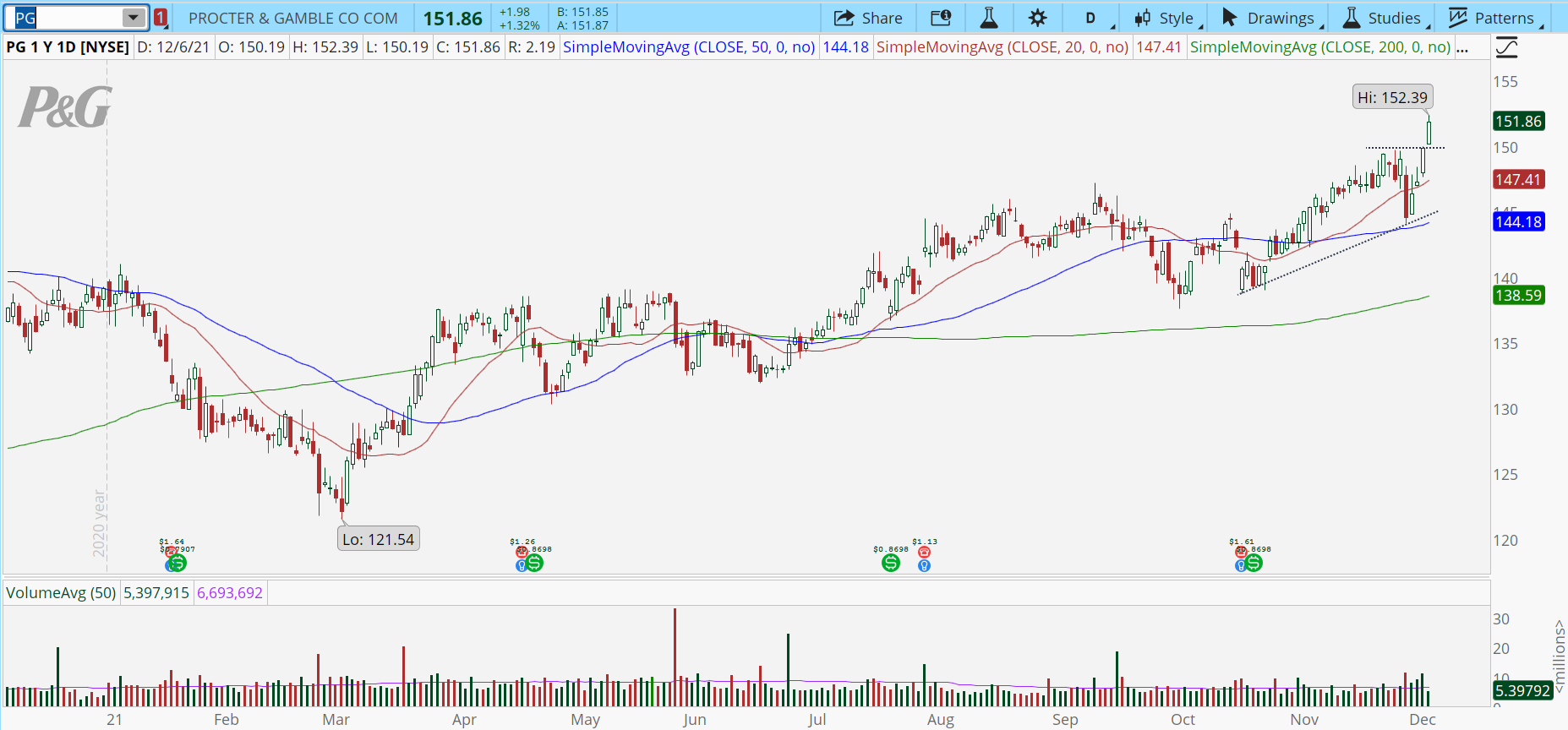Click the 'D: 12/6/21' date readout
Viewport: 1568px width, 730px height.
173,47
